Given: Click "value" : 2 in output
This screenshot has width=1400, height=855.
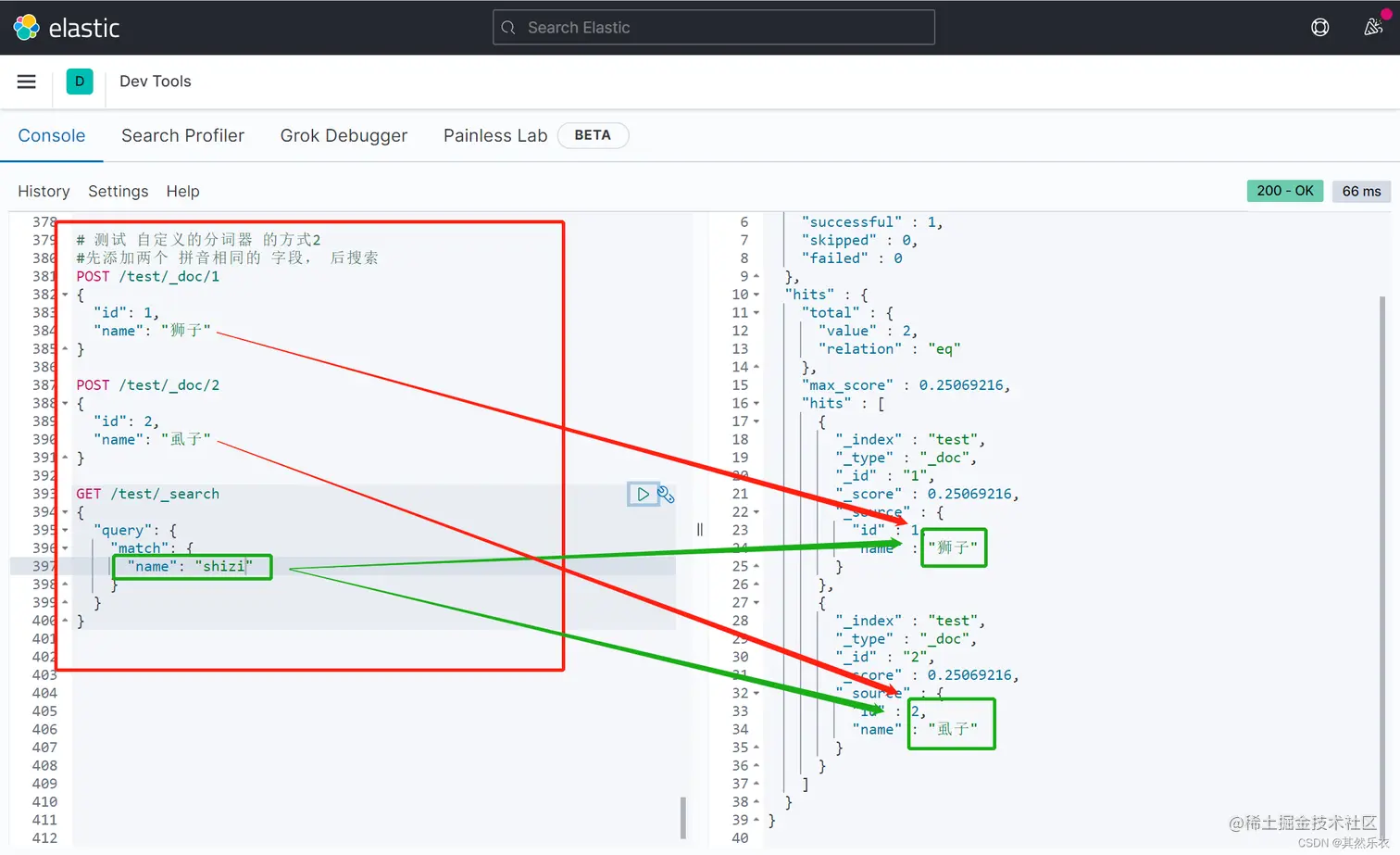Looking at the screenshot, I should pyautogui.click(x=868, y=331).
